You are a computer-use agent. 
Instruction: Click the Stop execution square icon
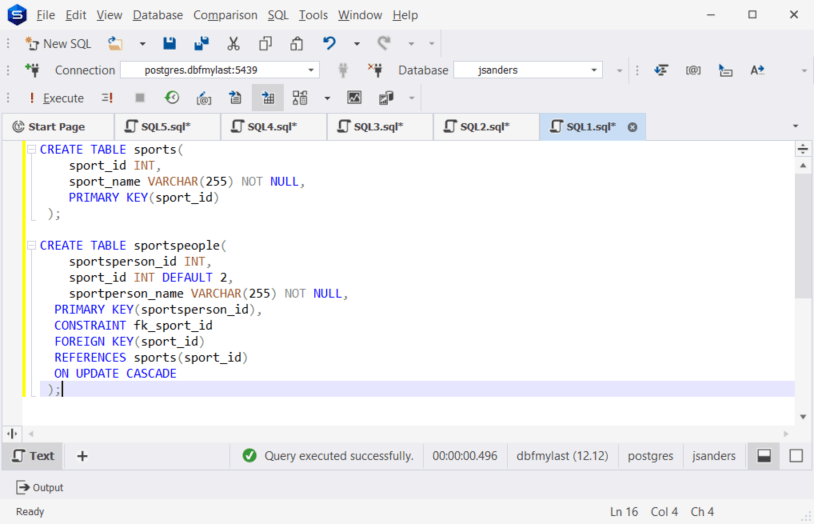pos(140,98)
